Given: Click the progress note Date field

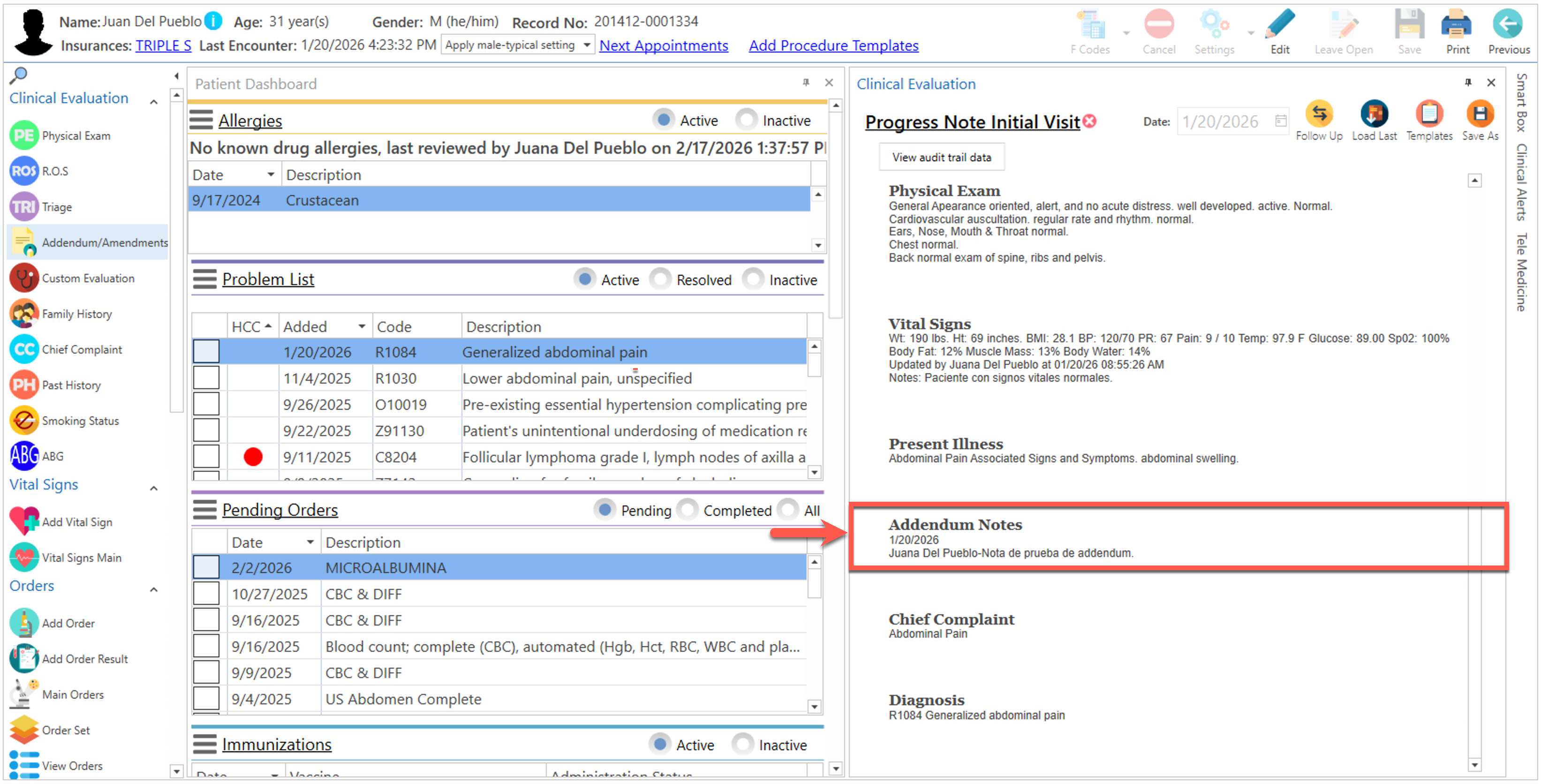Looking at the screenshot, I should (1224, 122).
